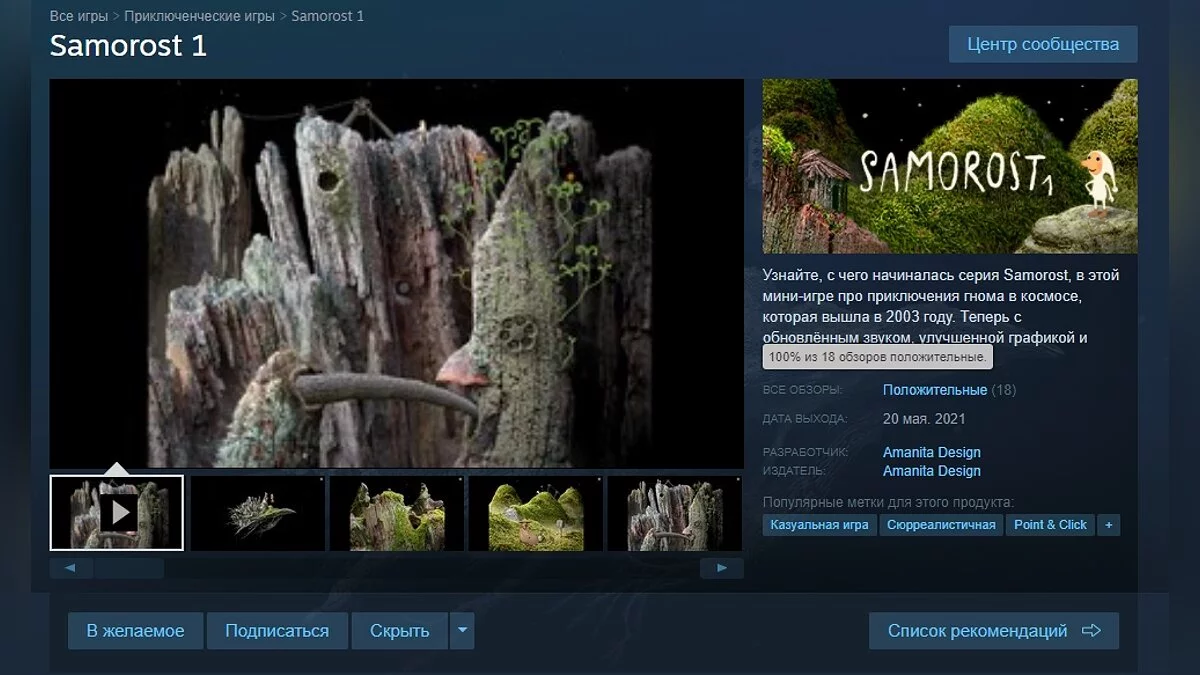
Task: Click the Центр сообщества button
Action: [x=1042, y=45]
